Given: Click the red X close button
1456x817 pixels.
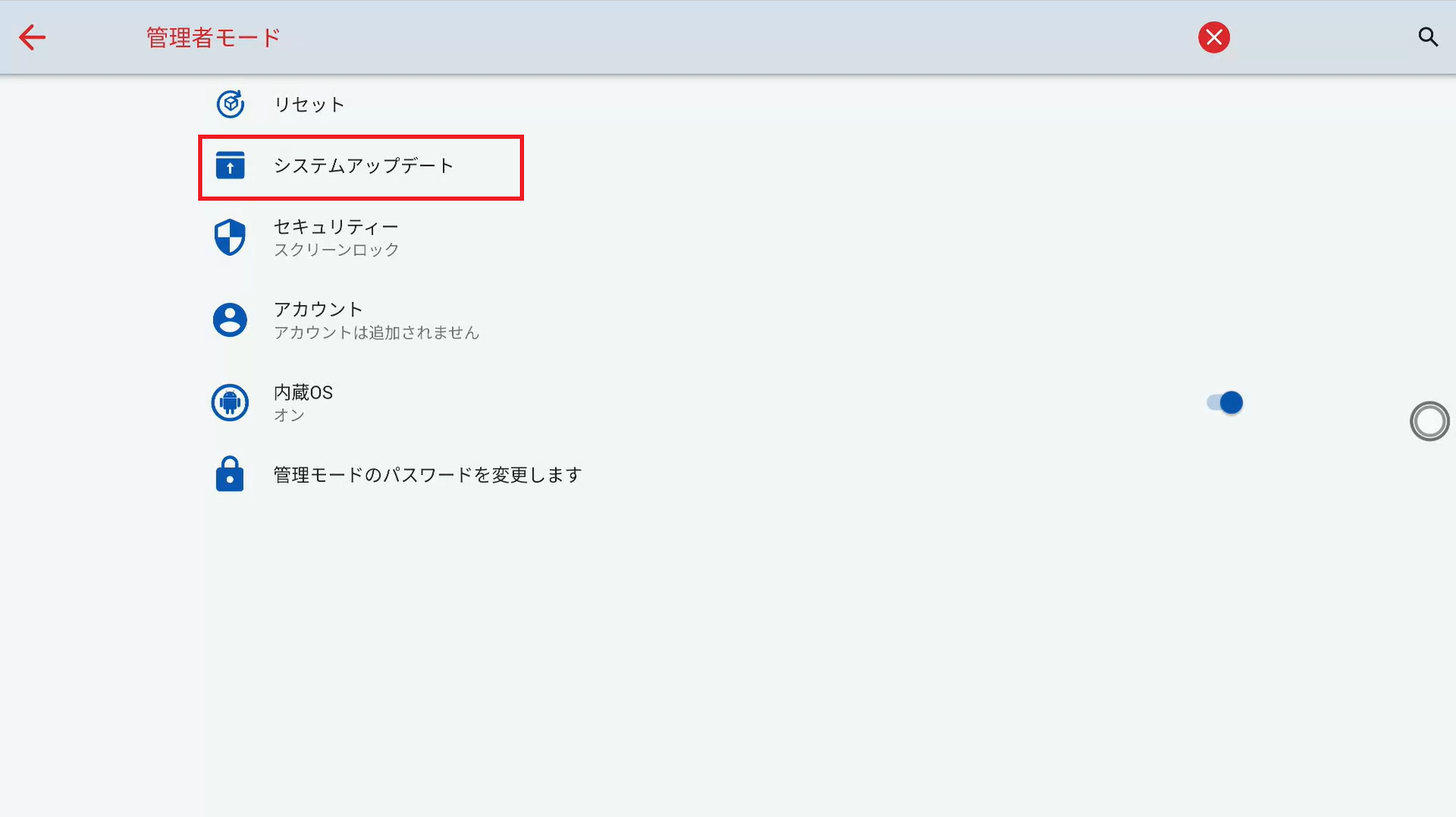Looking at the screenshot, I should pyautogui.click(x=1214, y=37).
